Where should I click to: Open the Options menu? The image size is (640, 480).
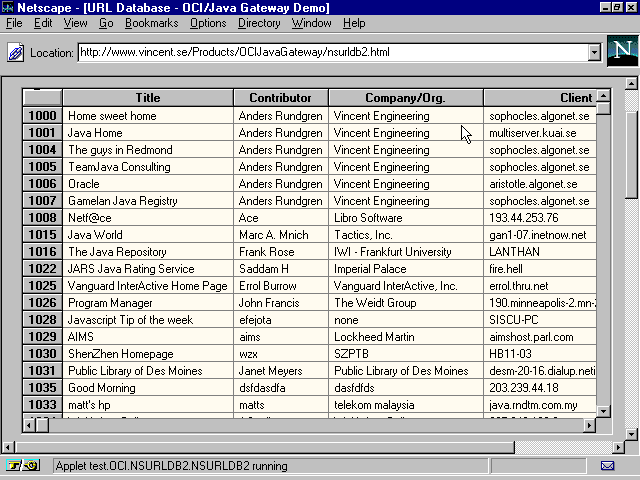208,23
